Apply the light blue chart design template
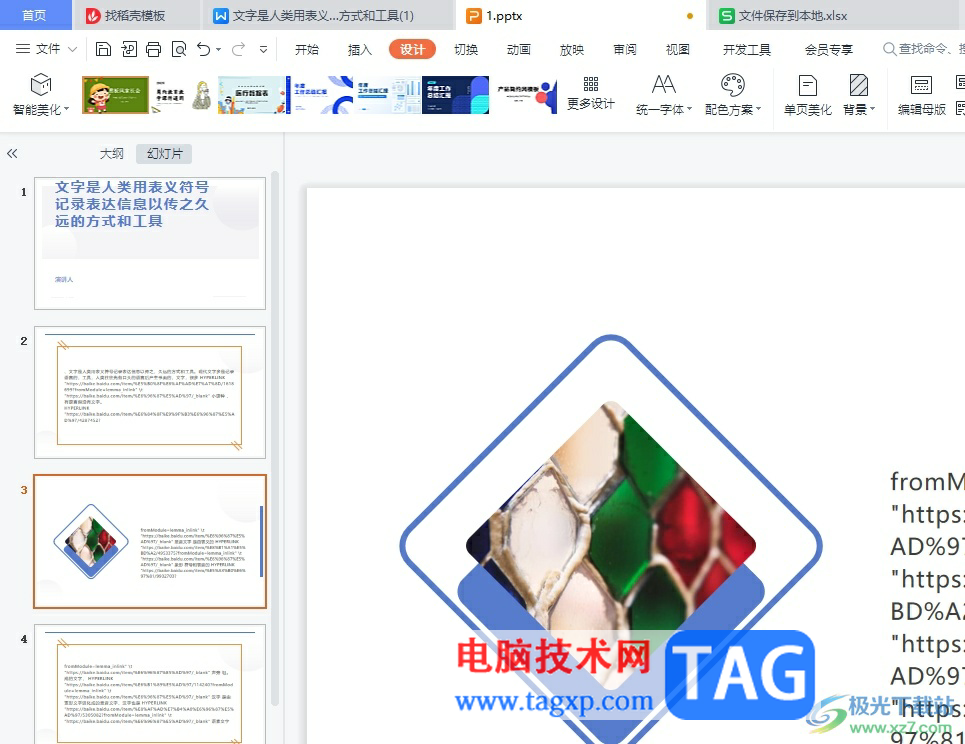 point(387,95)
